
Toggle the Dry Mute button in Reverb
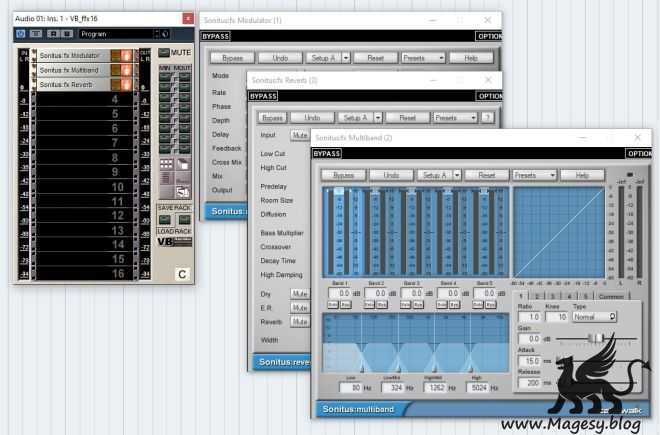[300, 294]
